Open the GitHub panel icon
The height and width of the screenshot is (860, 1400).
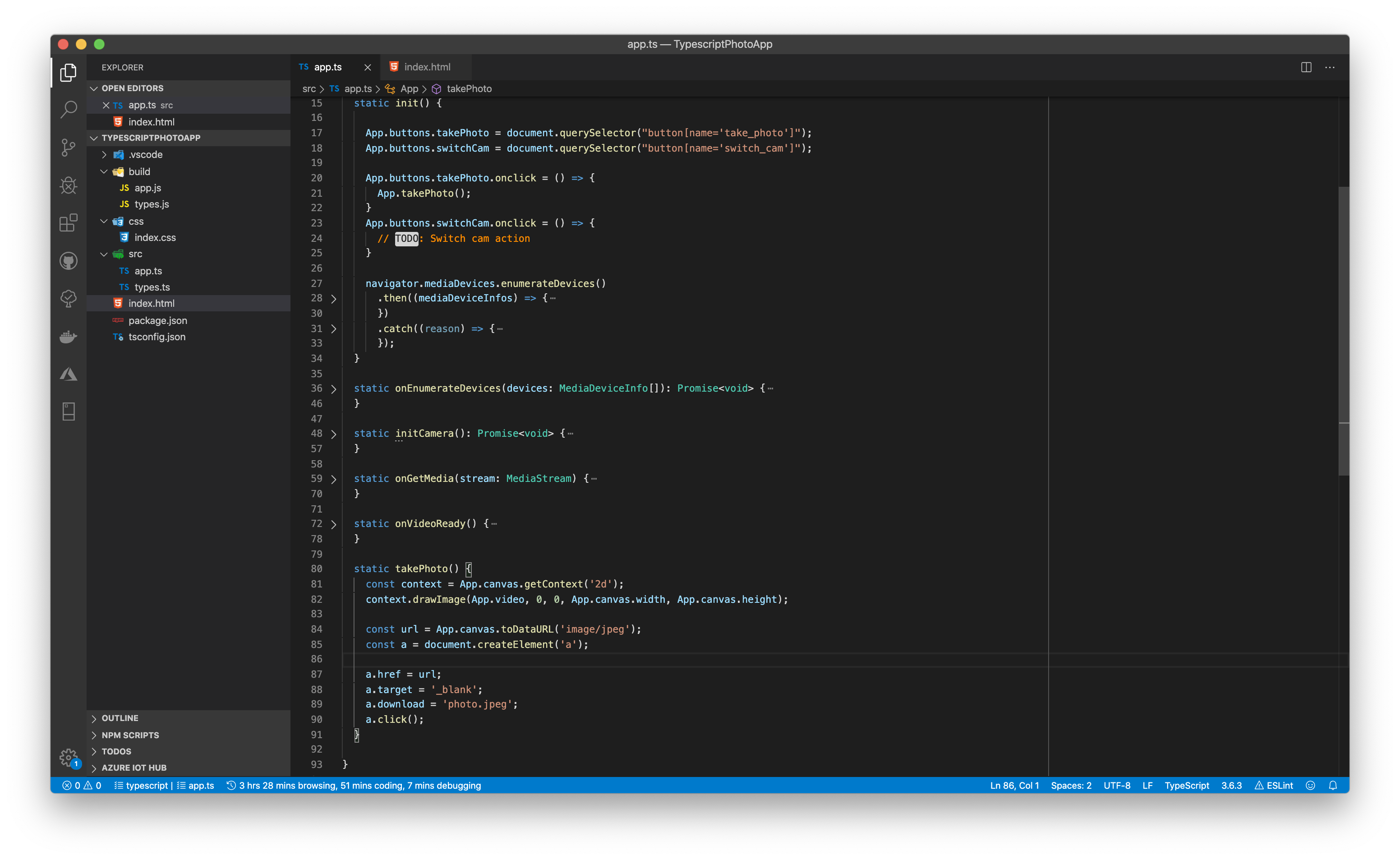[x=68, y=261]
